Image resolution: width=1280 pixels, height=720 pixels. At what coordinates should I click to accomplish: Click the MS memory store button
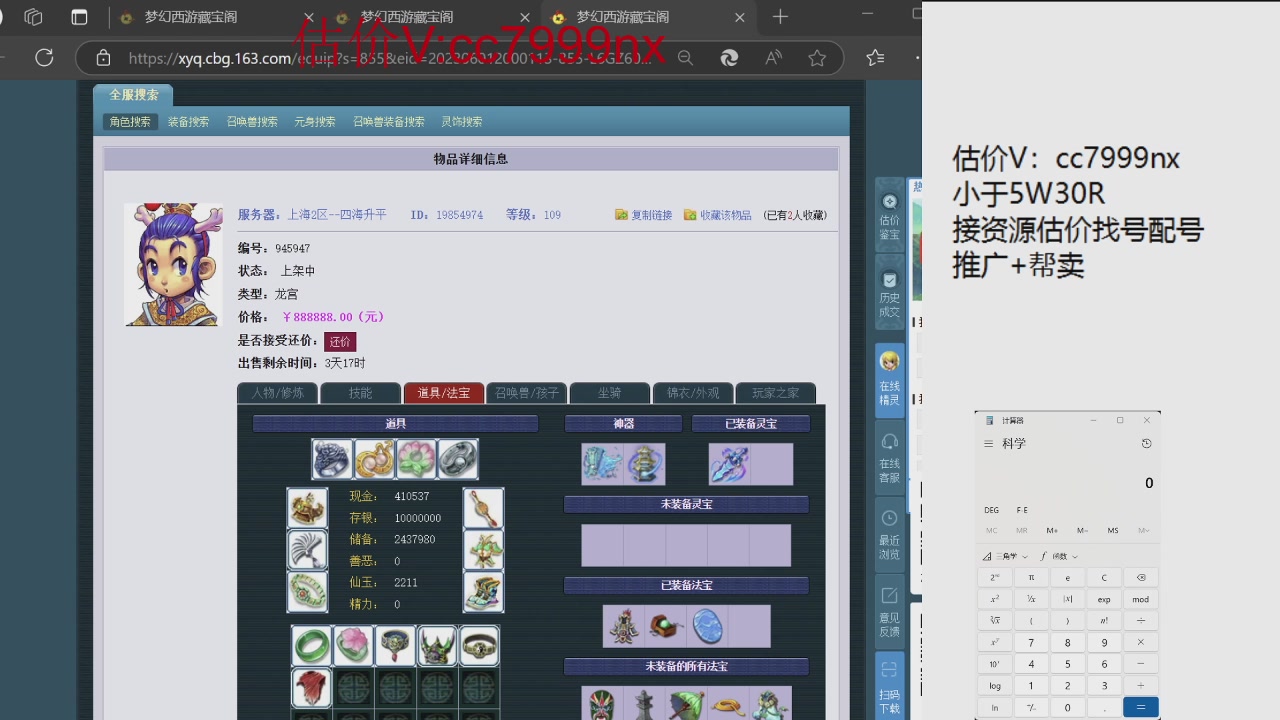1113,530
